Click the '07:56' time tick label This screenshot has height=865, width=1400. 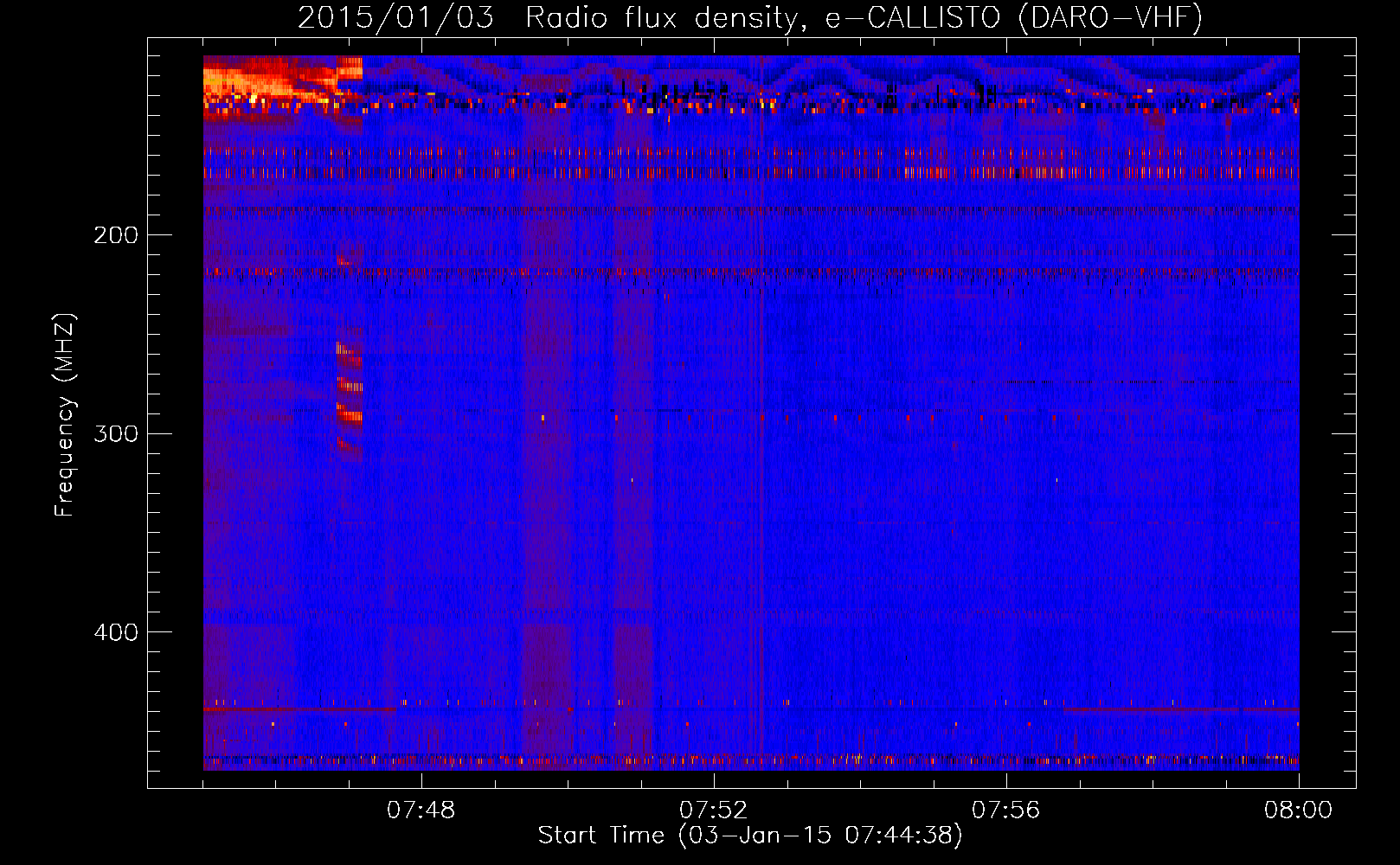tap(1006, 811)
